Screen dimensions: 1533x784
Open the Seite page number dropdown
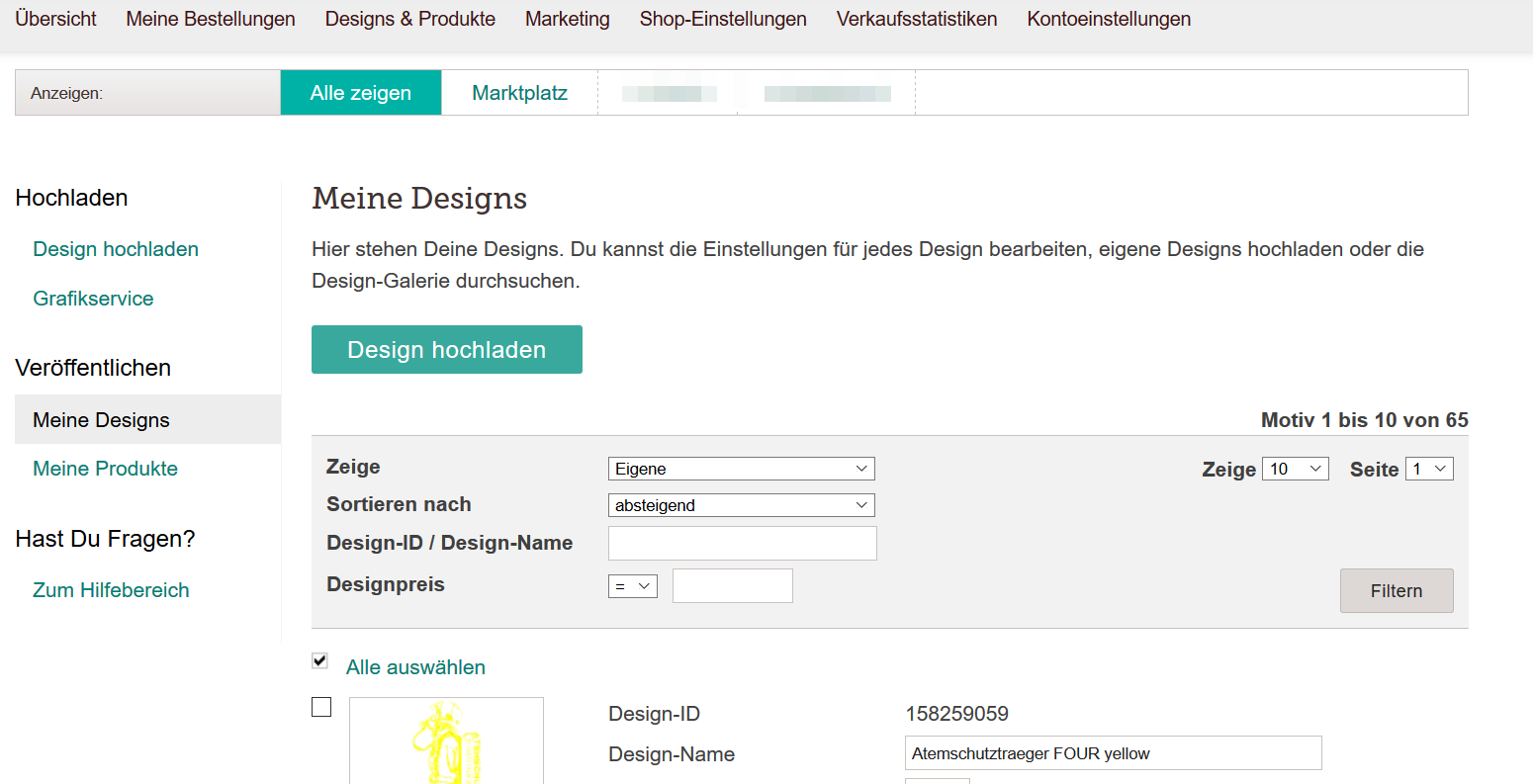pyautogui.click(x=1429, y=469)
